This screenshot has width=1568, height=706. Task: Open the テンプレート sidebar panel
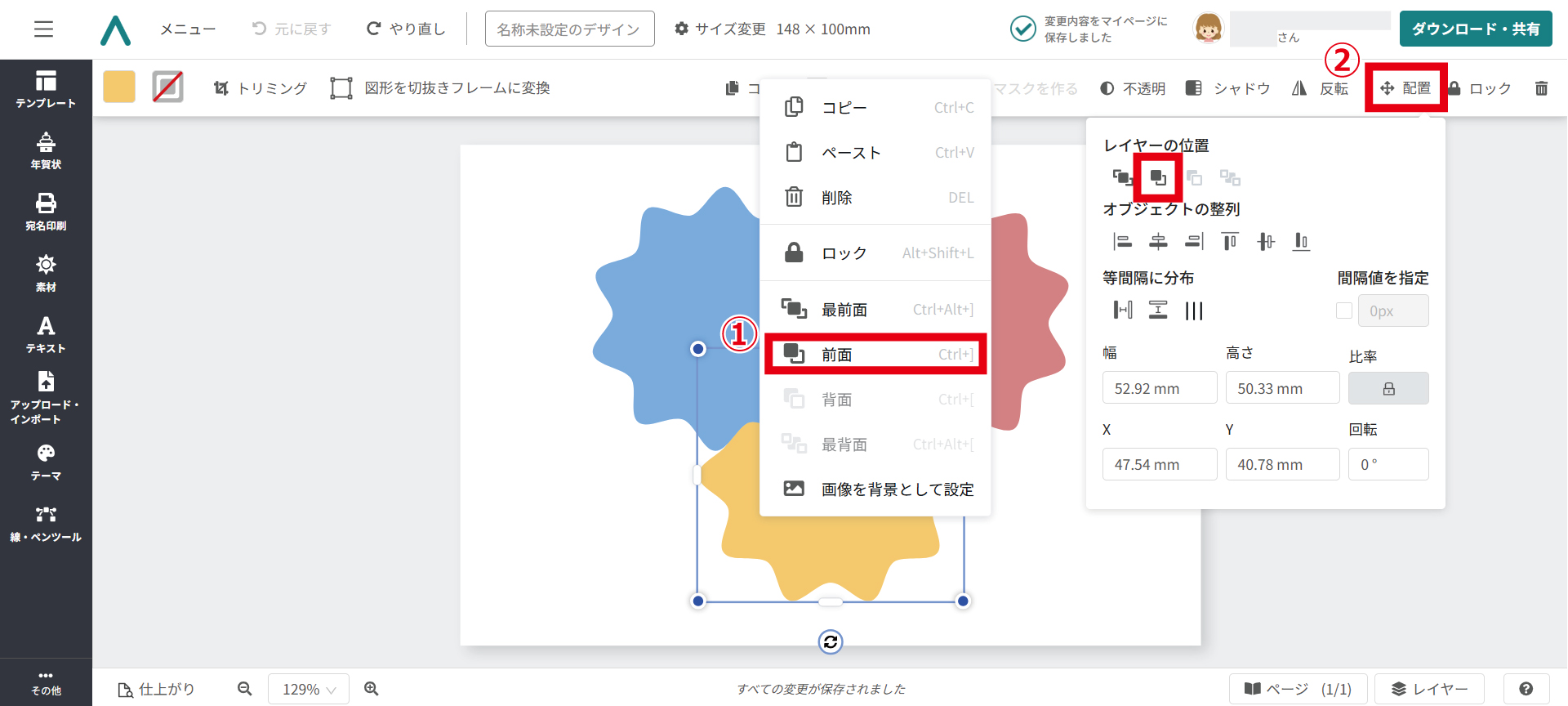tap(46, 89)
